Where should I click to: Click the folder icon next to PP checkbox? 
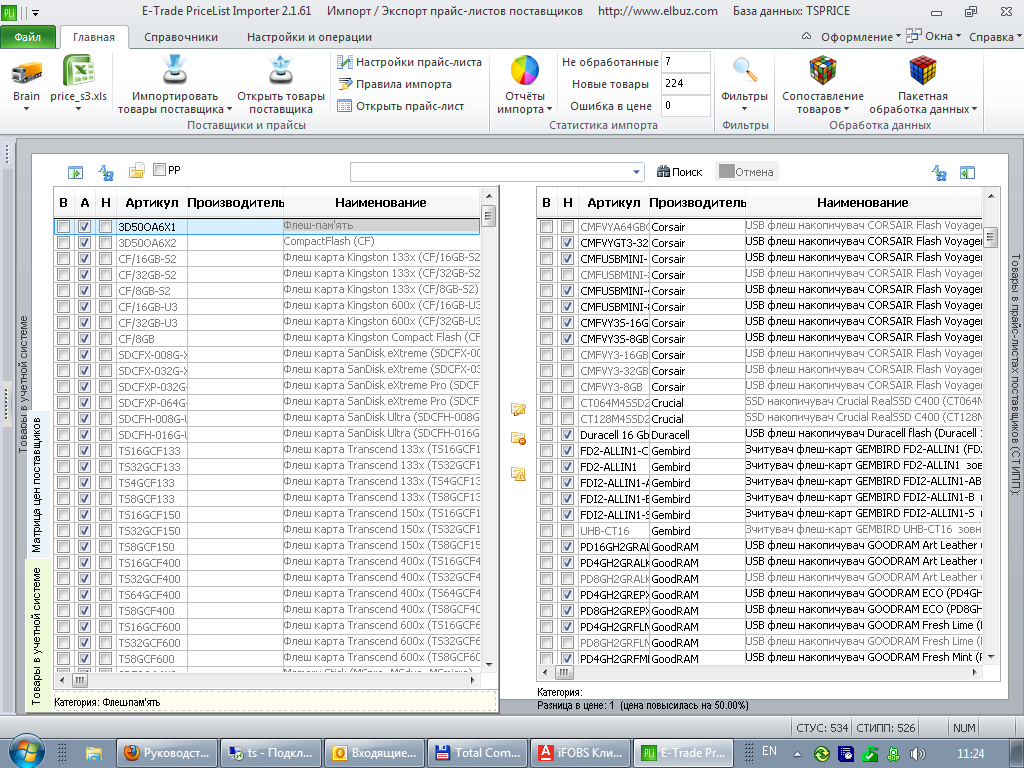click(x=136, y=171)
